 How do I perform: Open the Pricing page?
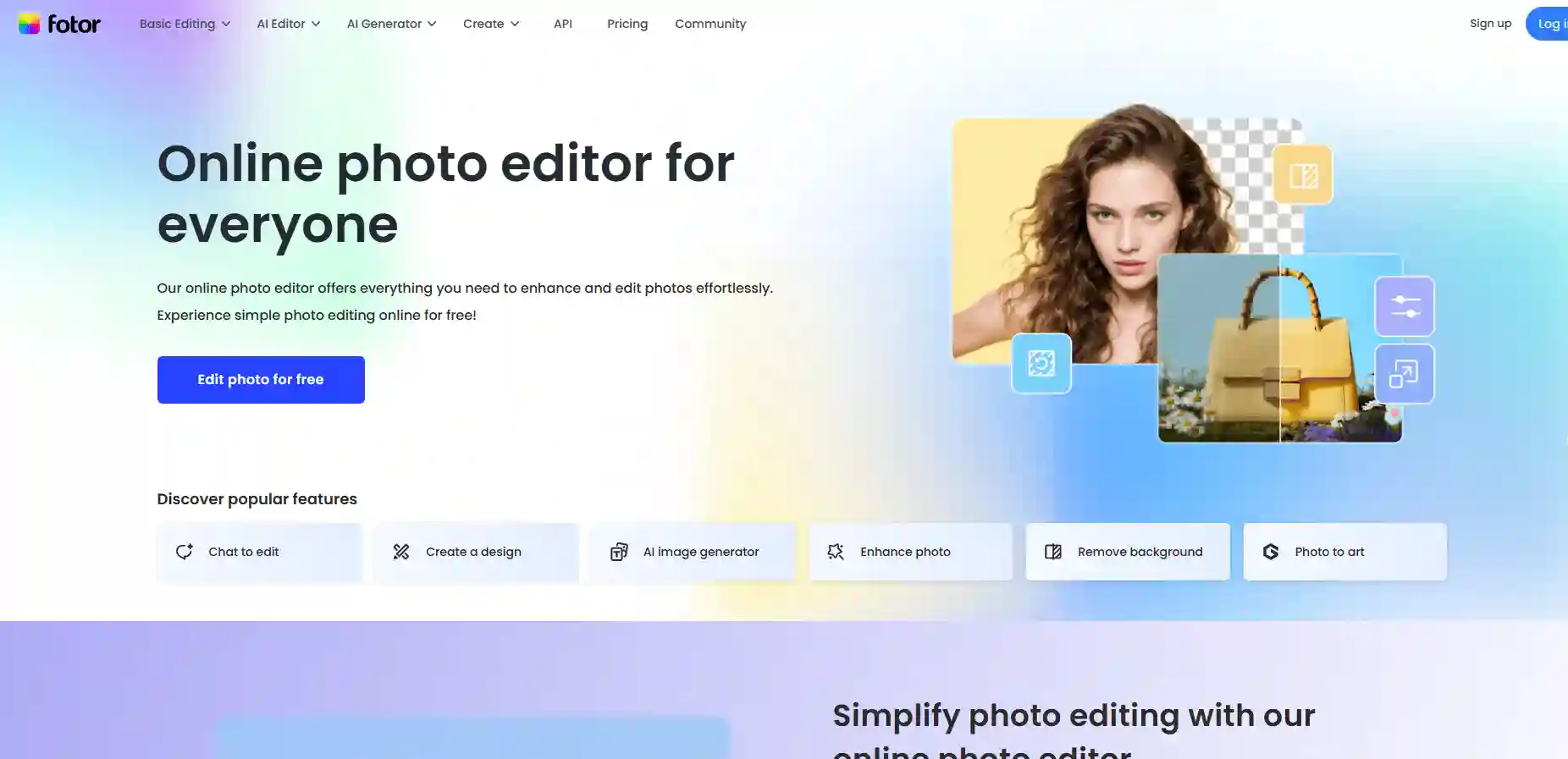click(627, 24)
